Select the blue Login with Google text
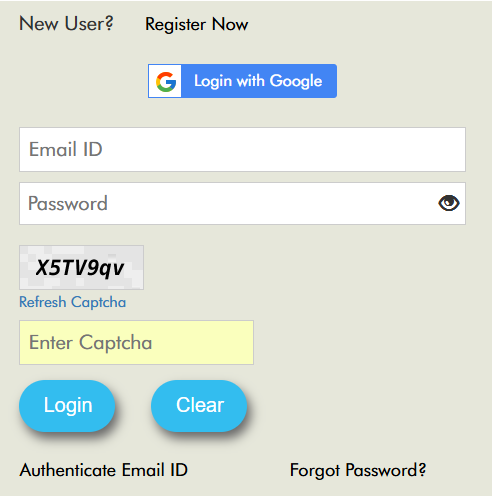 258,81
